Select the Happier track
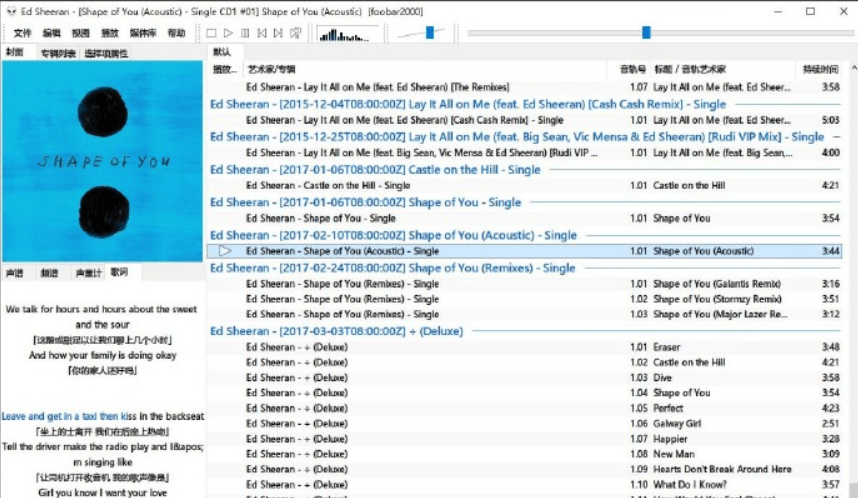The image size is (858, 498). 525,439
